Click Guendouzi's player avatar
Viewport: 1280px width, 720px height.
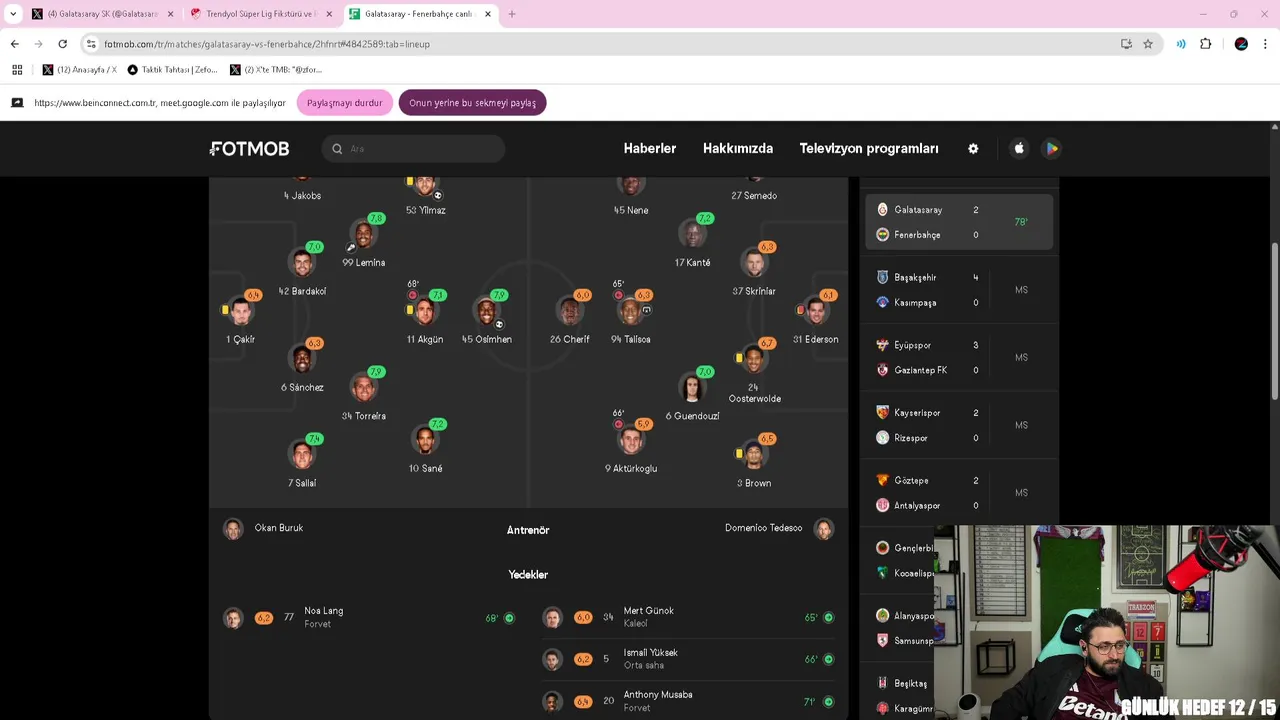pyautogui.click(x=692, y=388)
